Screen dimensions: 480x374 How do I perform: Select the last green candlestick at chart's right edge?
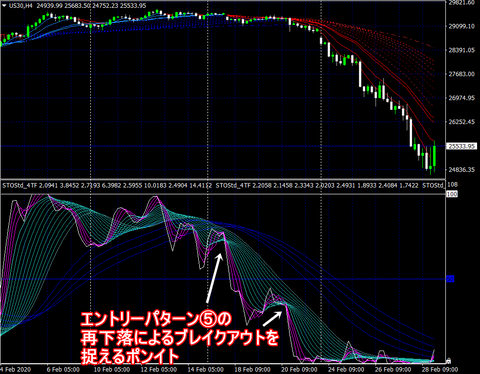[434, 156]
